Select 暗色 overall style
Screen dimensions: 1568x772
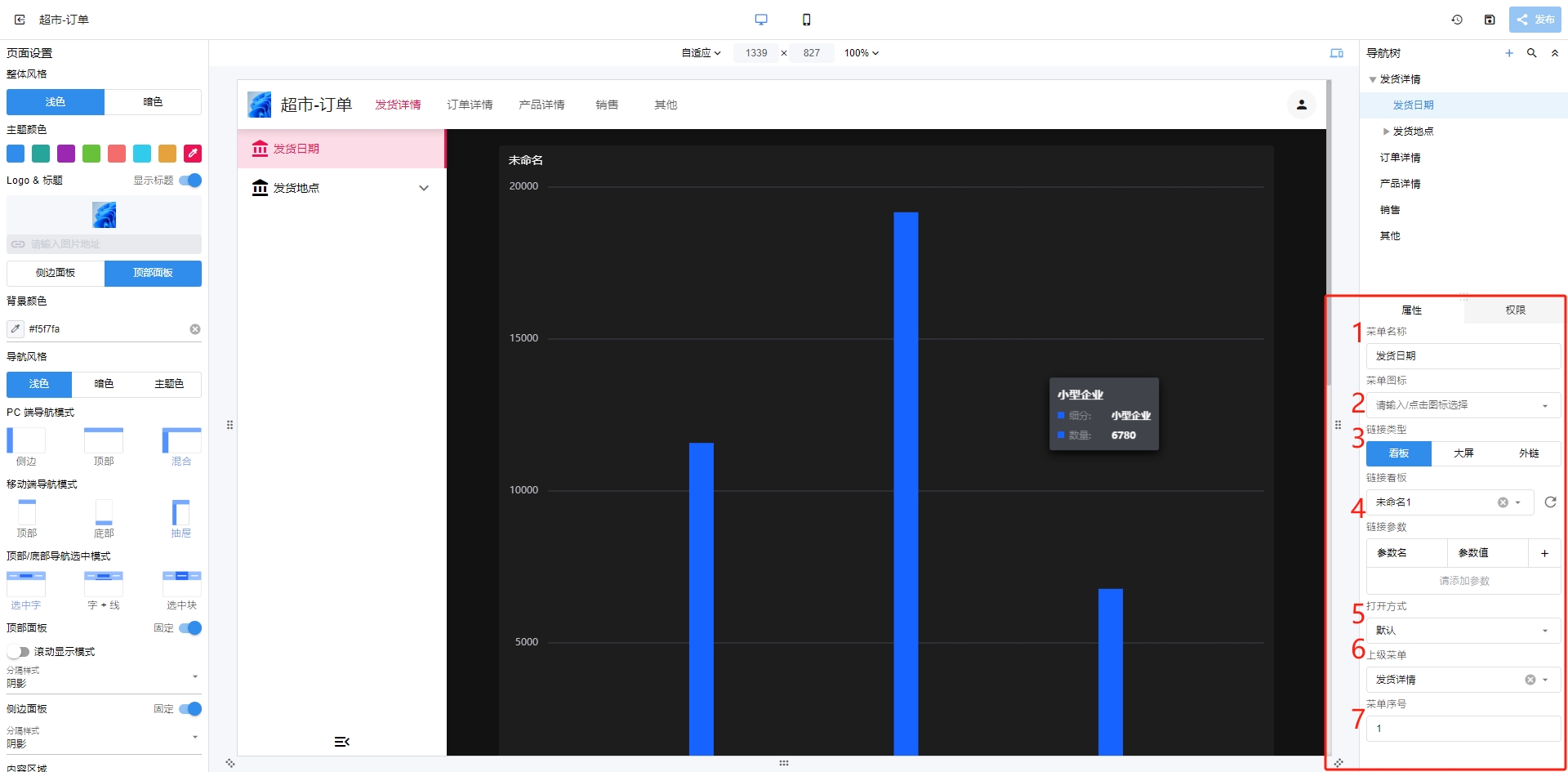coord(153,102)
